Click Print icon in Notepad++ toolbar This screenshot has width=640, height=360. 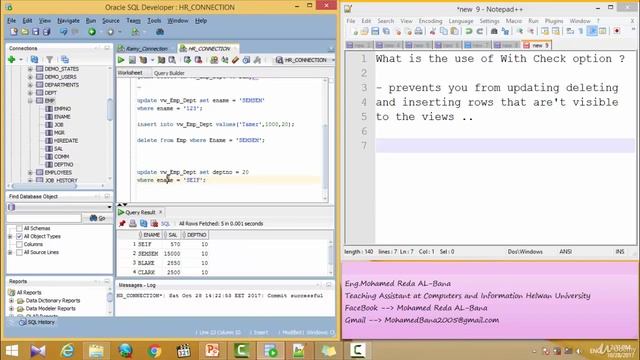pyautogui.click(x=418, y=31)
